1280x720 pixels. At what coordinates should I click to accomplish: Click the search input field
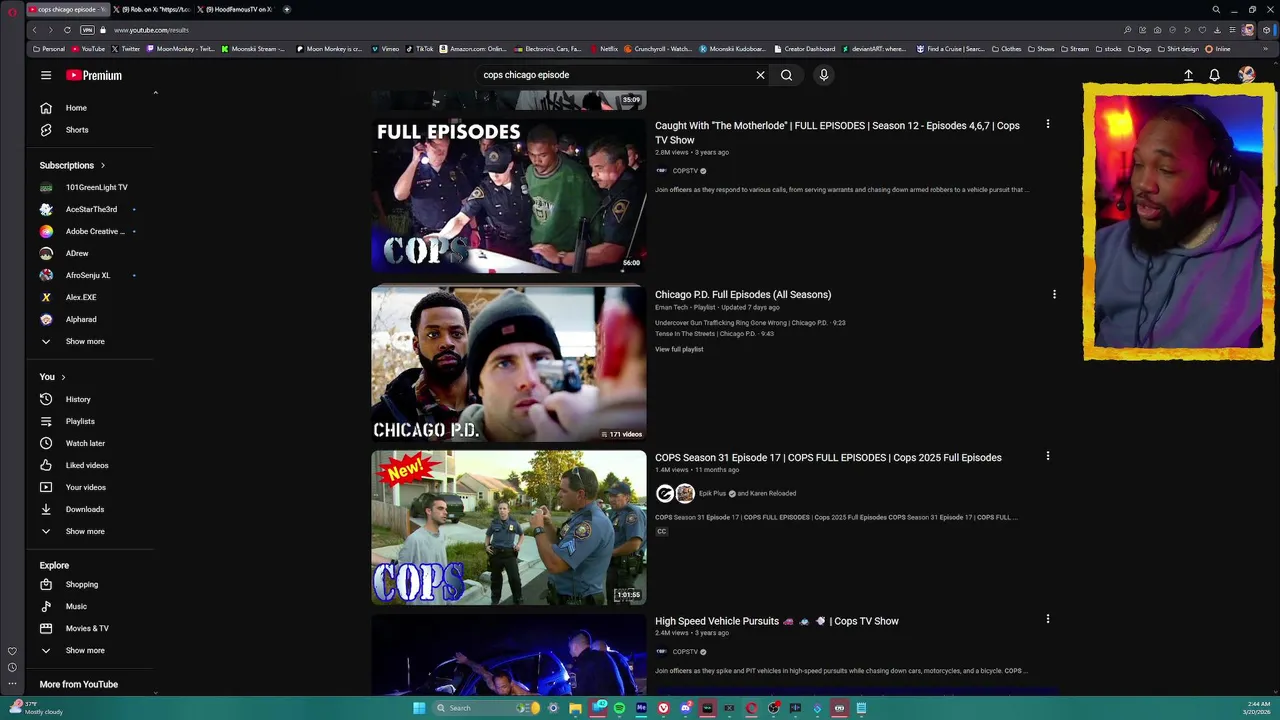(615, 75)
